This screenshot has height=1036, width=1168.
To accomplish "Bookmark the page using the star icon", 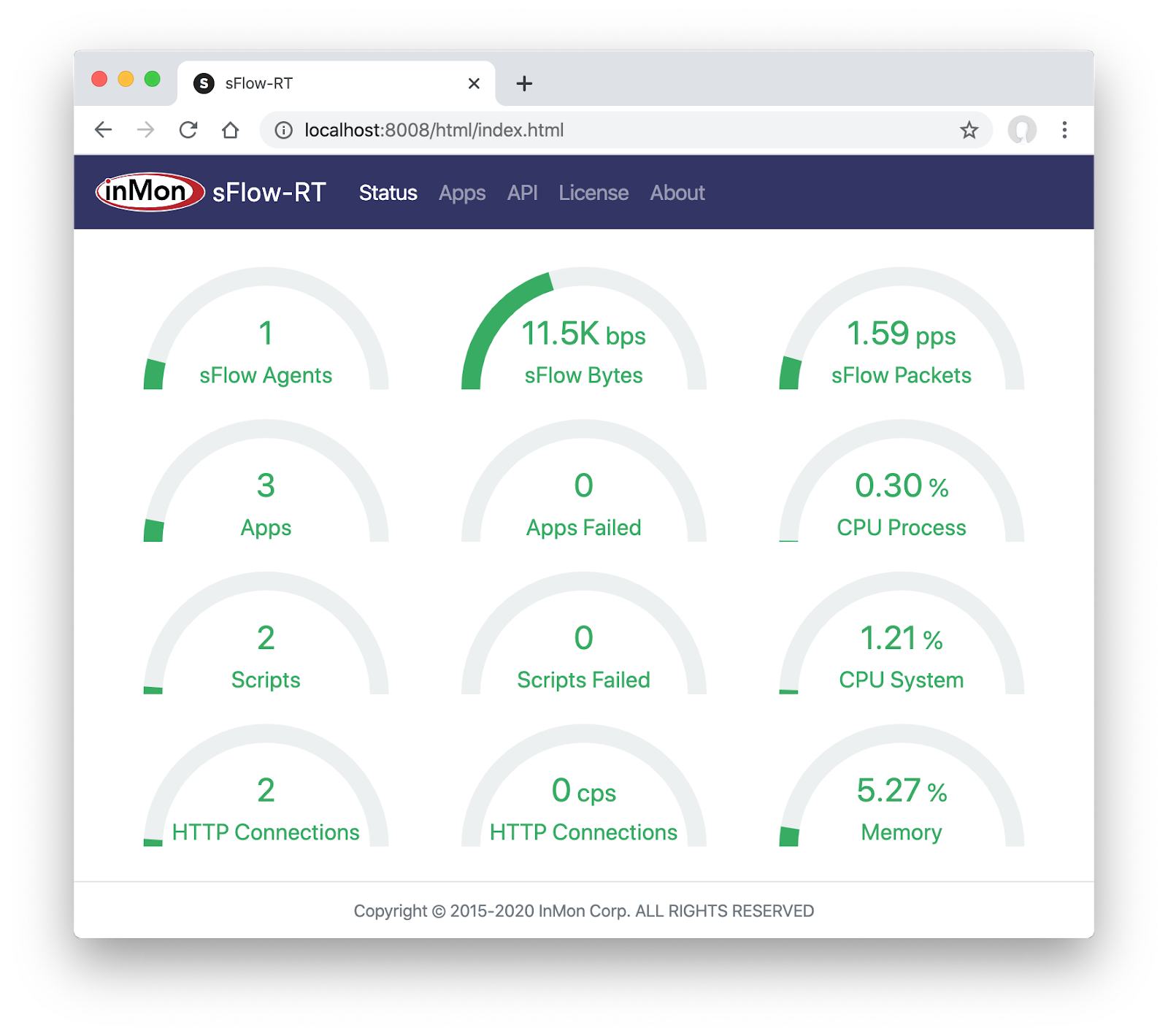I will click(969, 130).
